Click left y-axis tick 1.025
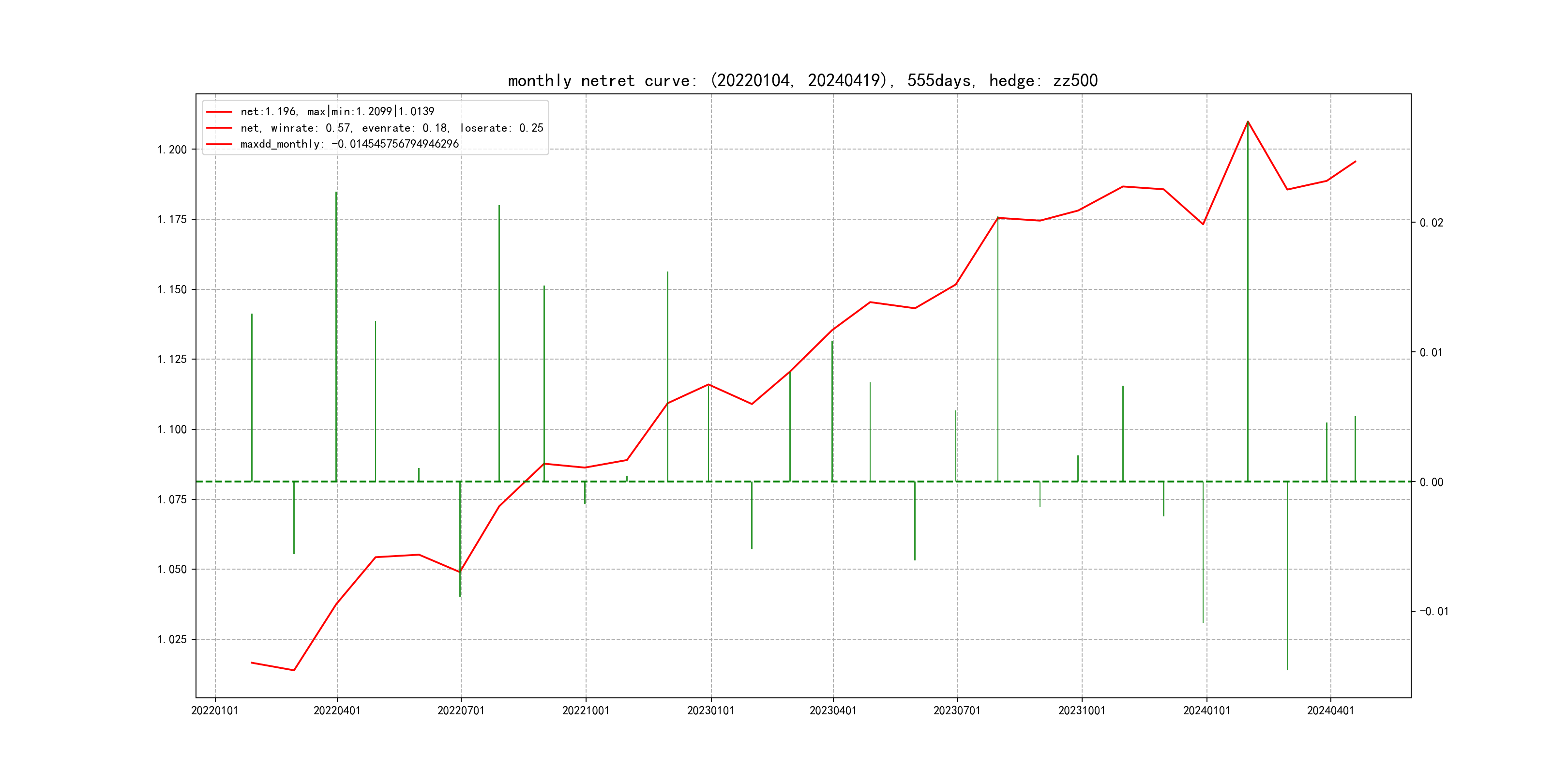Screen dimensions: 1568x784 172,640
